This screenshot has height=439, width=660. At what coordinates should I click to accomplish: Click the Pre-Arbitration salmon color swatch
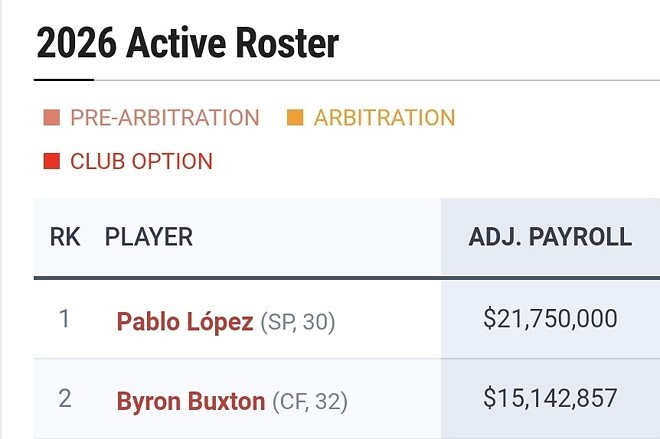click(51, 118)
